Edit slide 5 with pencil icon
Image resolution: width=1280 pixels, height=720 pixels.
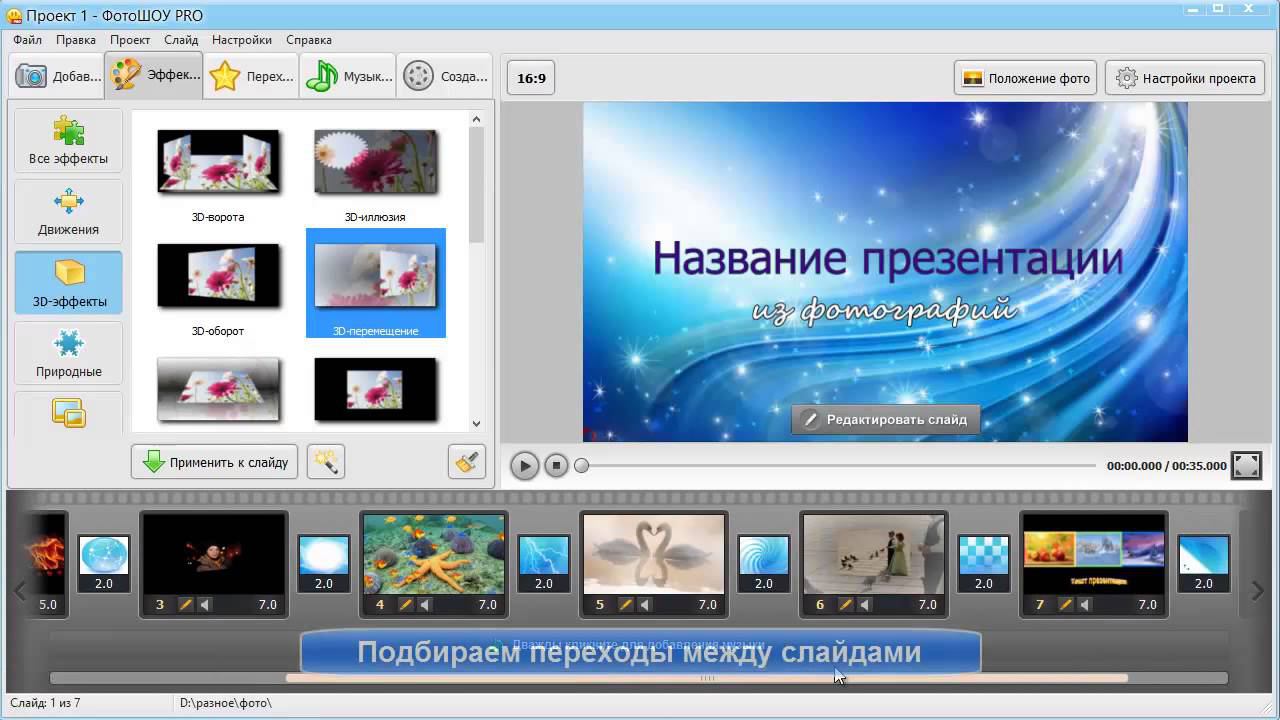(625, 604)
